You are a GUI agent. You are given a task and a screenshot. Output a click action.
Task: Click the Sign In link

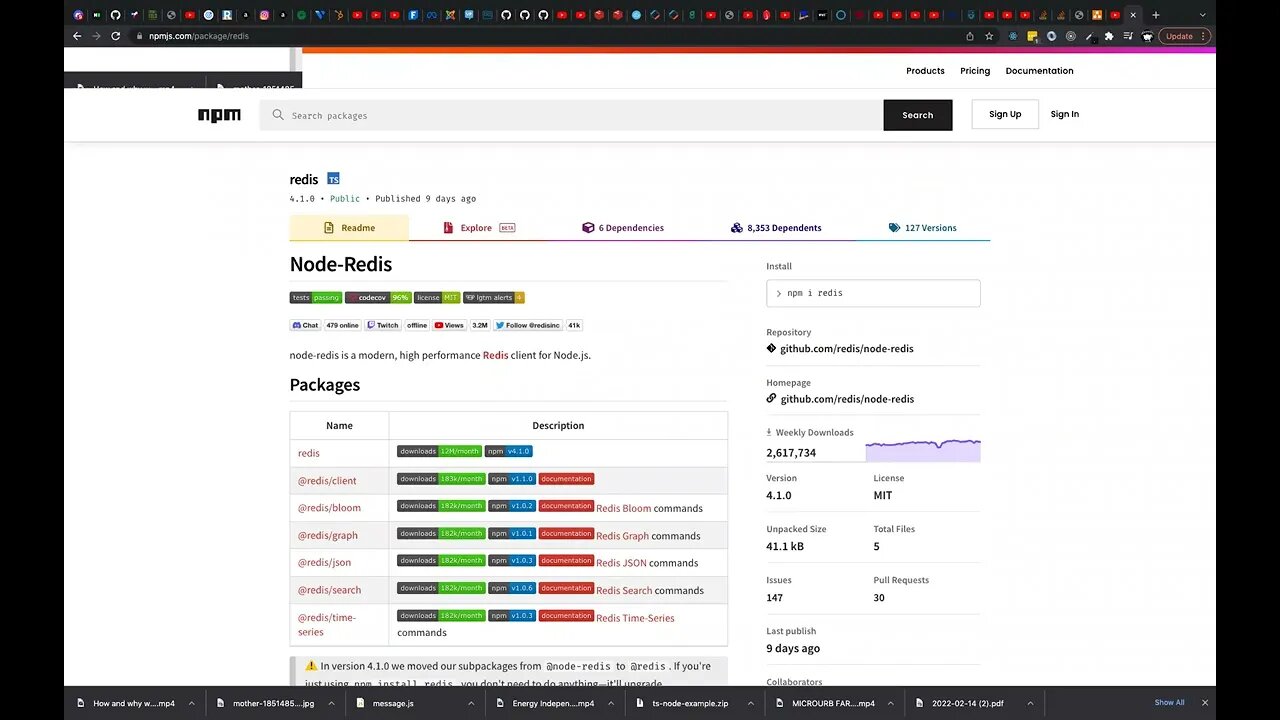click(x=1064, y=114)
